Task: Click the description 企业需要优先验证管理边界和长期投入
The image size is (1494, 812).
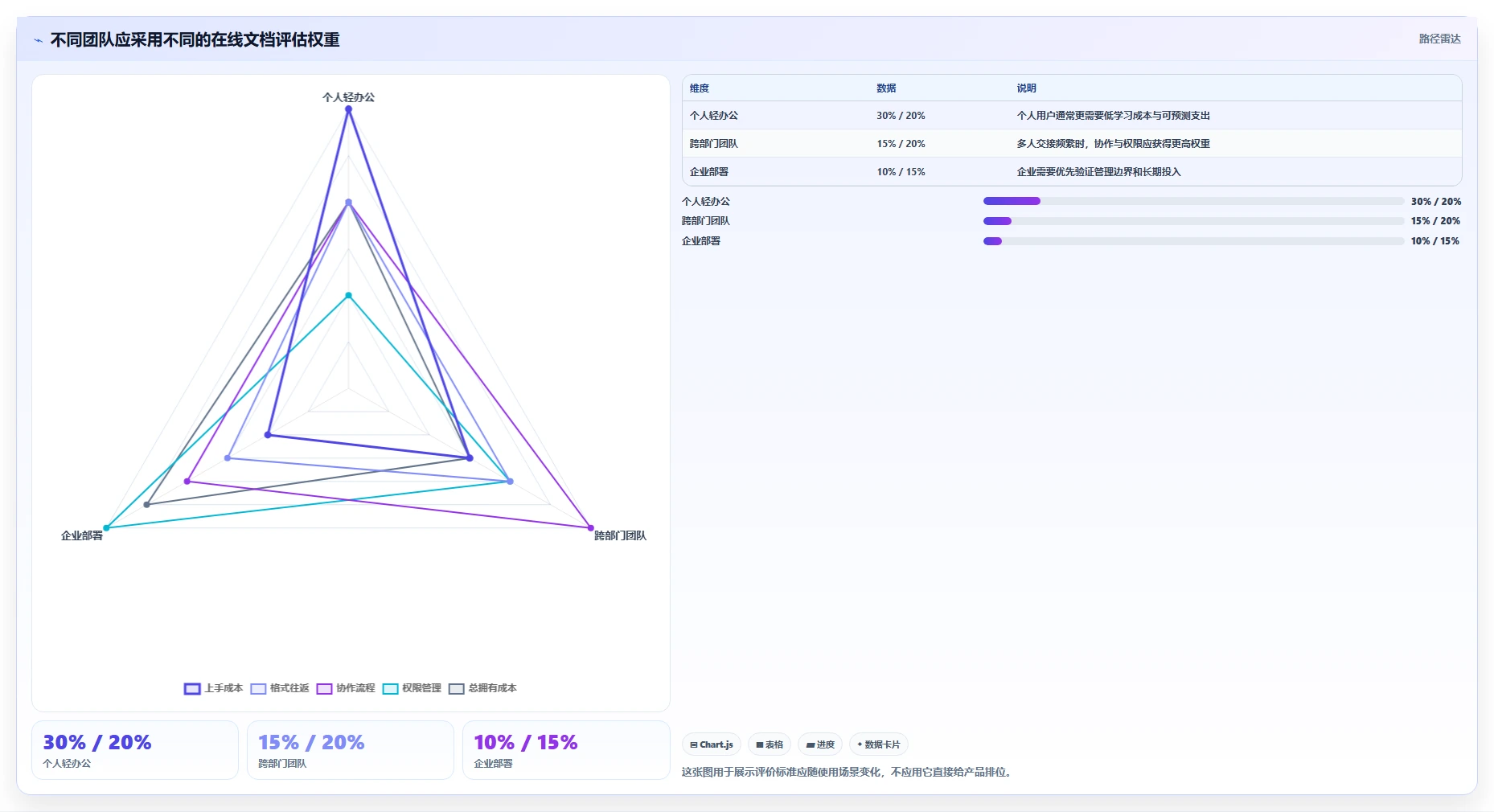Action: click(x=1098, y=172)
